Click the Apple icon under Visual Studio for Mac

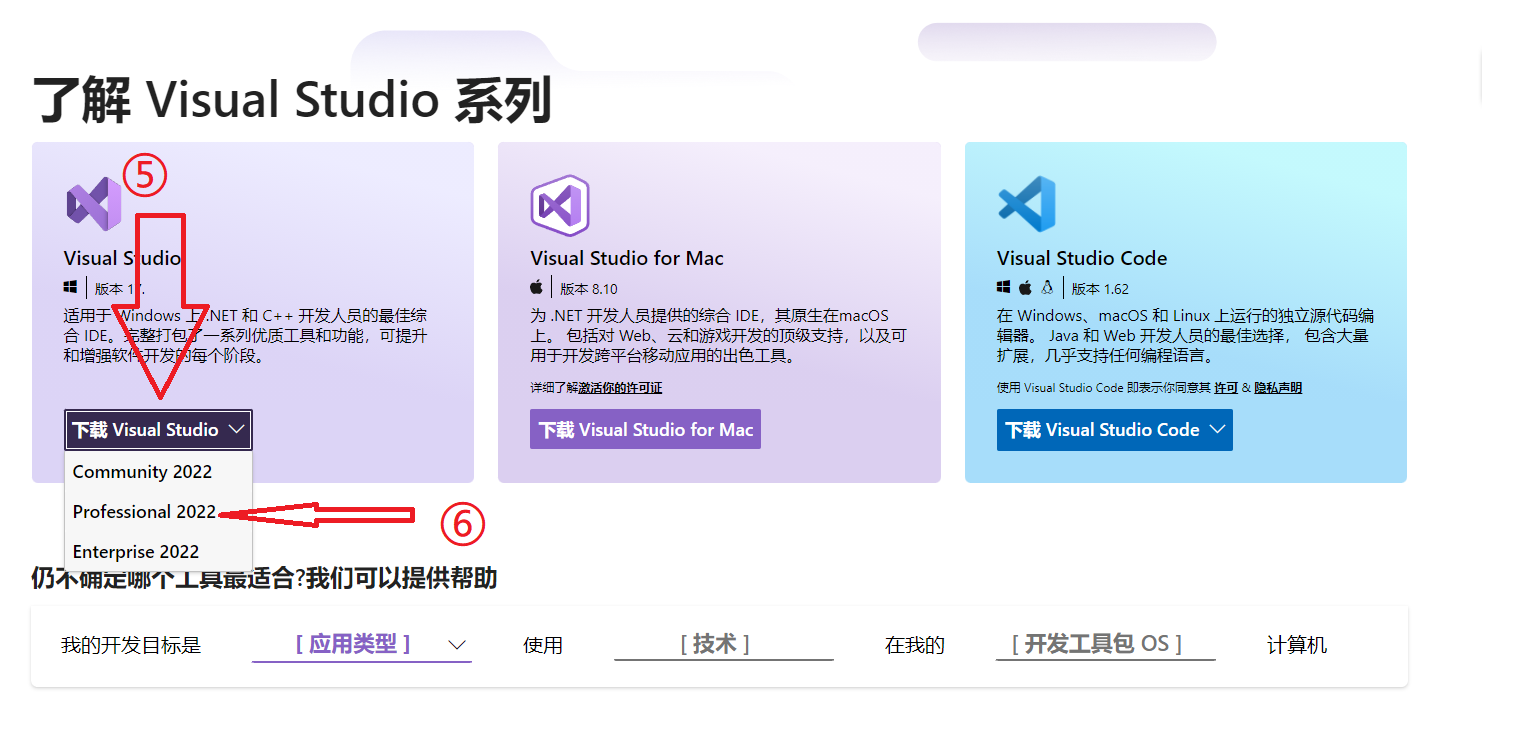coord(537,287)
